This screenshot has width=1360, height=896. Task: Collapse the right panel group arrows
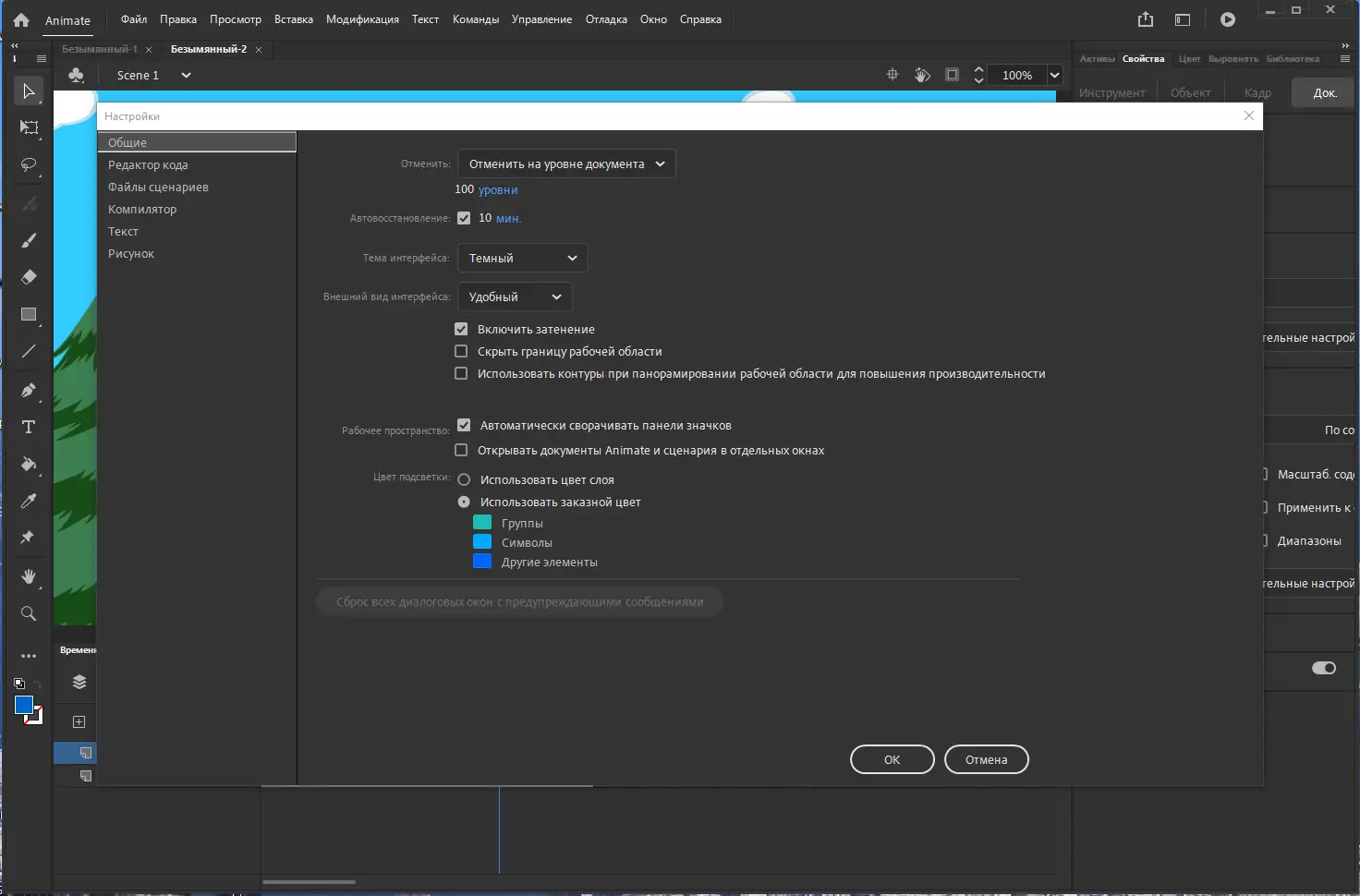point(1345,45)
